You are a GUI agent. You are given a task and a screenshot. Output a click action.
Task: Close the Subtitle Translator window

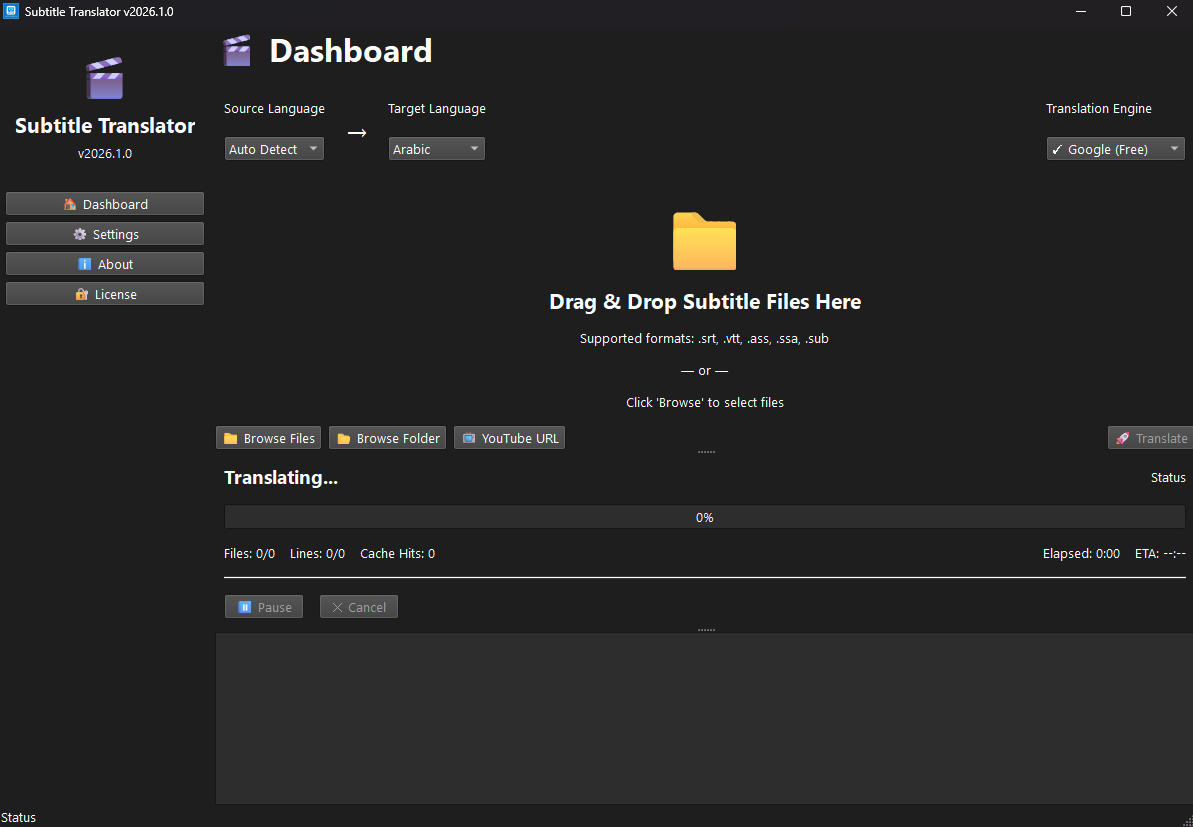pos(1172,11)
